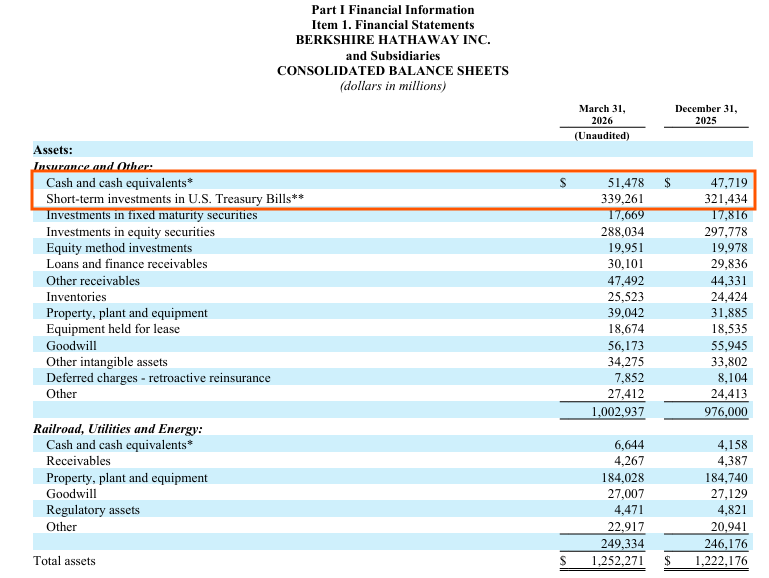This screenshot has width=769, height=578.
Task: Click Railroad Other value 22,917
Action: pos(626,527)
